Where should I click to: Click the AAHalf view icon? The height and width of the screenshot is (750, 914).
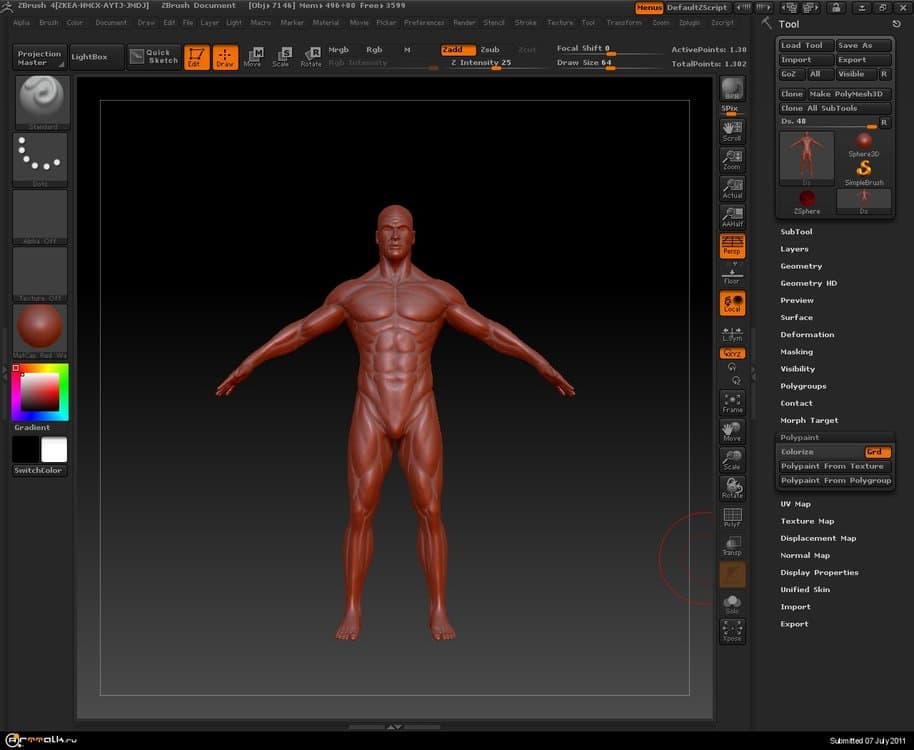tap(732, 217)
